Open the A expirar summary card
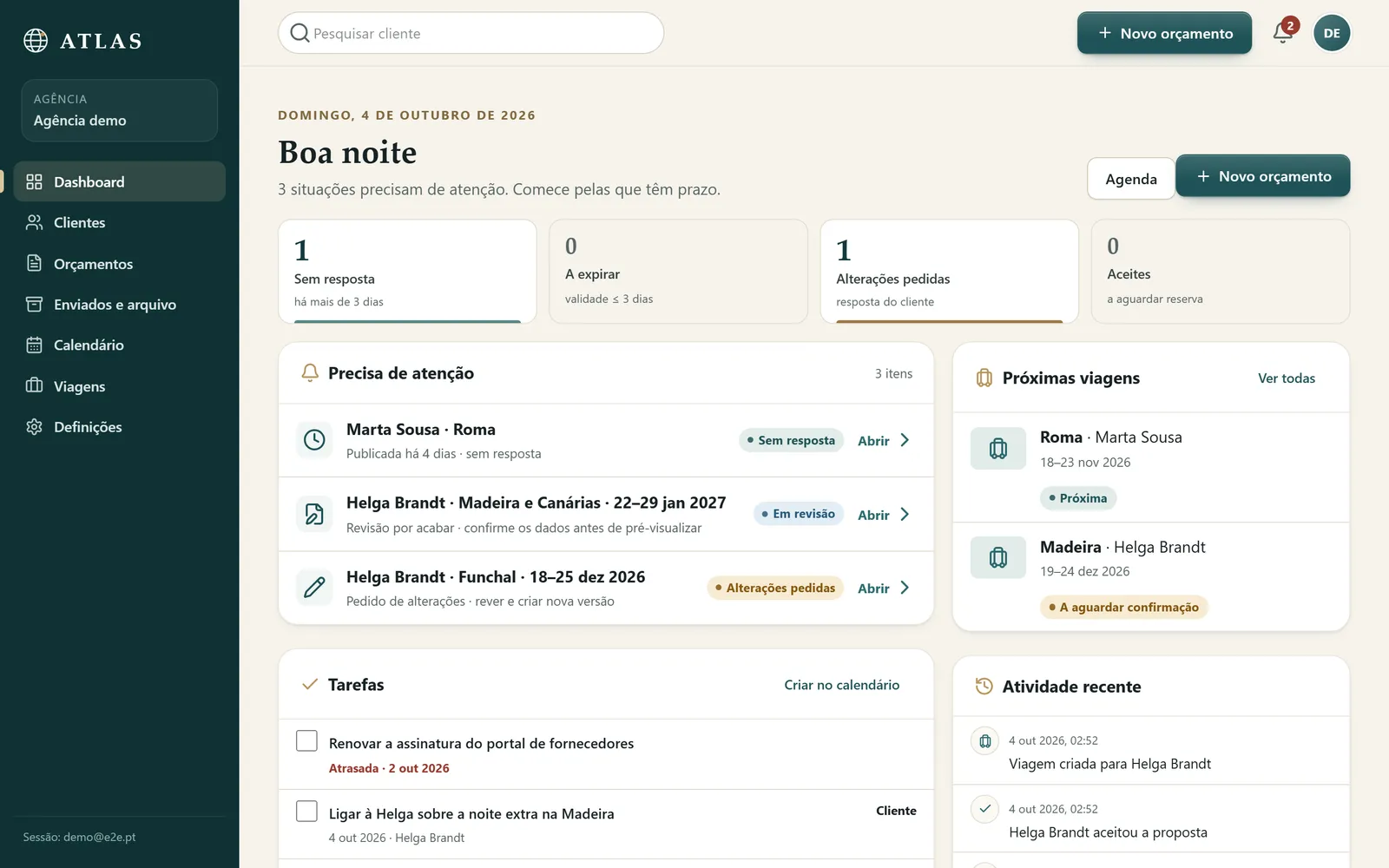 pos(678,272)
